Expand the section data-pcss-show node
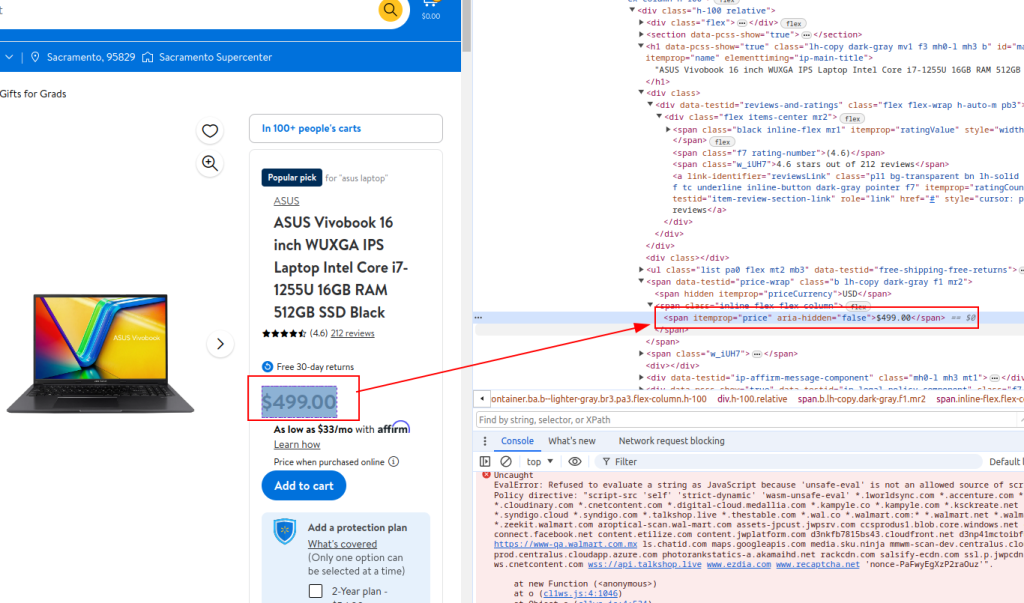The image size is (1024, 603). pos(641,34)
